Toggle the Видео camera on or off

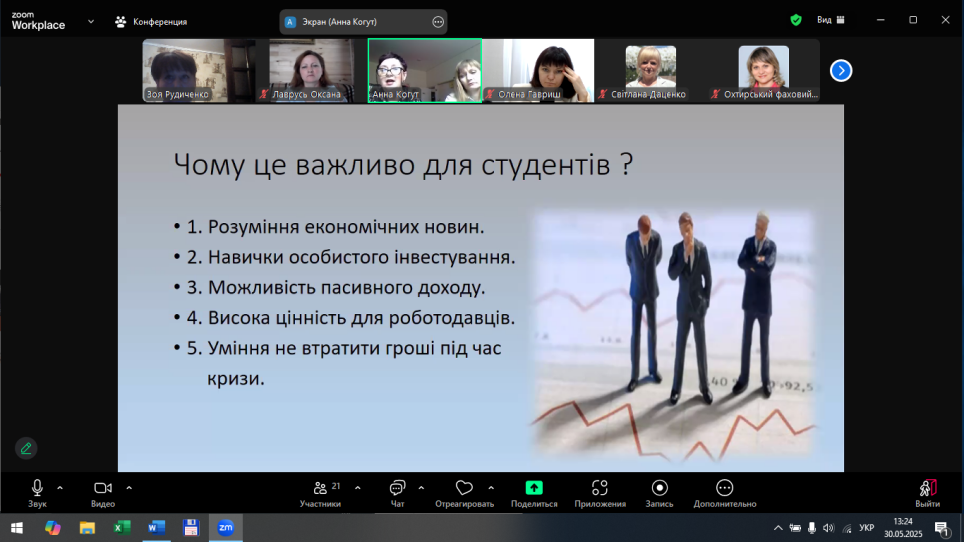[x=102, y=488]
